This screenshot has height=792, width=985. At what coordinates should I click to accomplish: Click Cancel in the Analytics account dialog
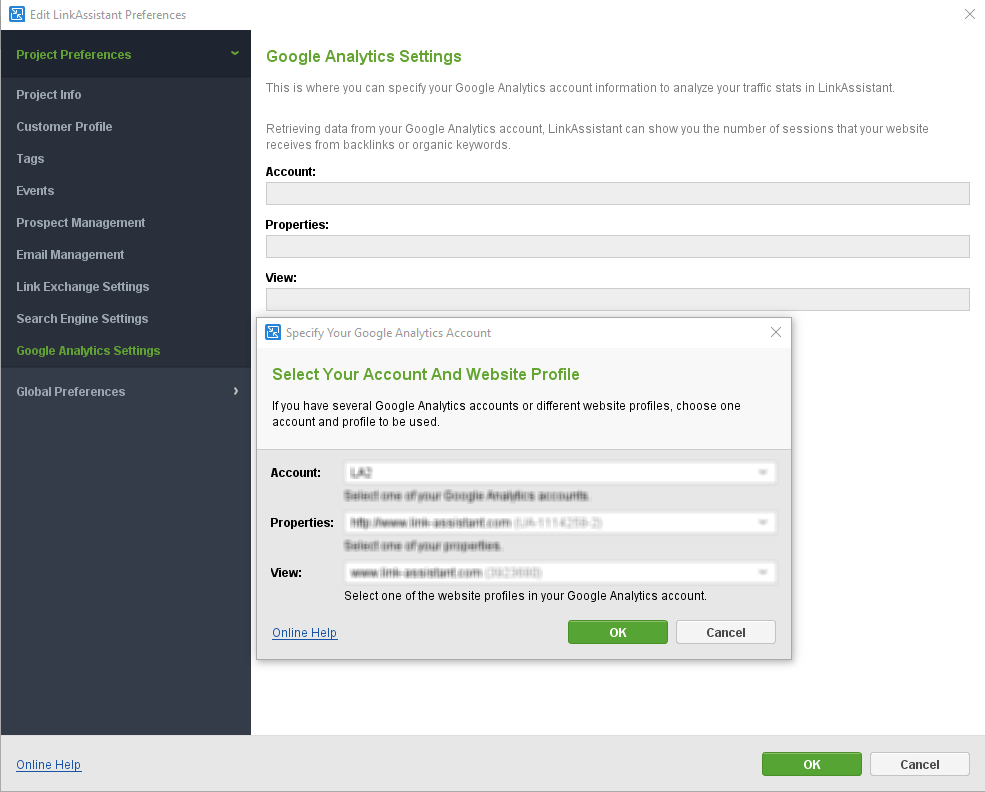pos(726,632)
